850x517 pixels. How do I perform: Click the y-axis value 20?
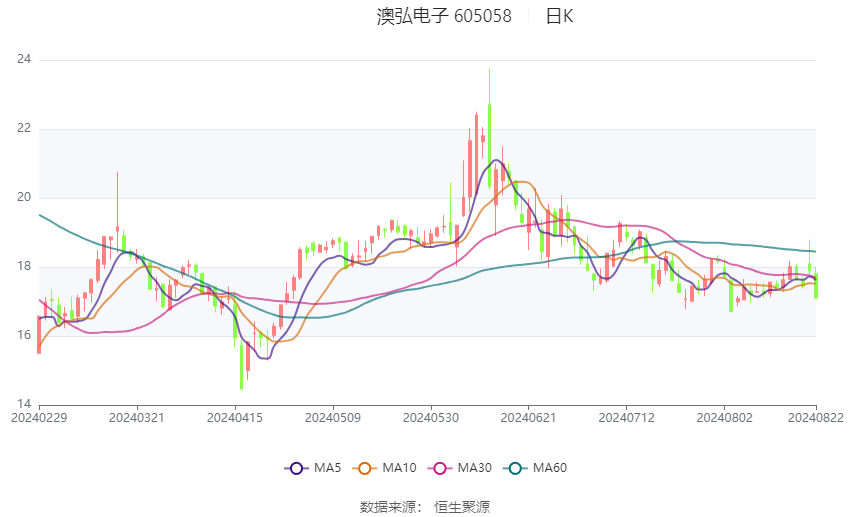click(24, 197)
